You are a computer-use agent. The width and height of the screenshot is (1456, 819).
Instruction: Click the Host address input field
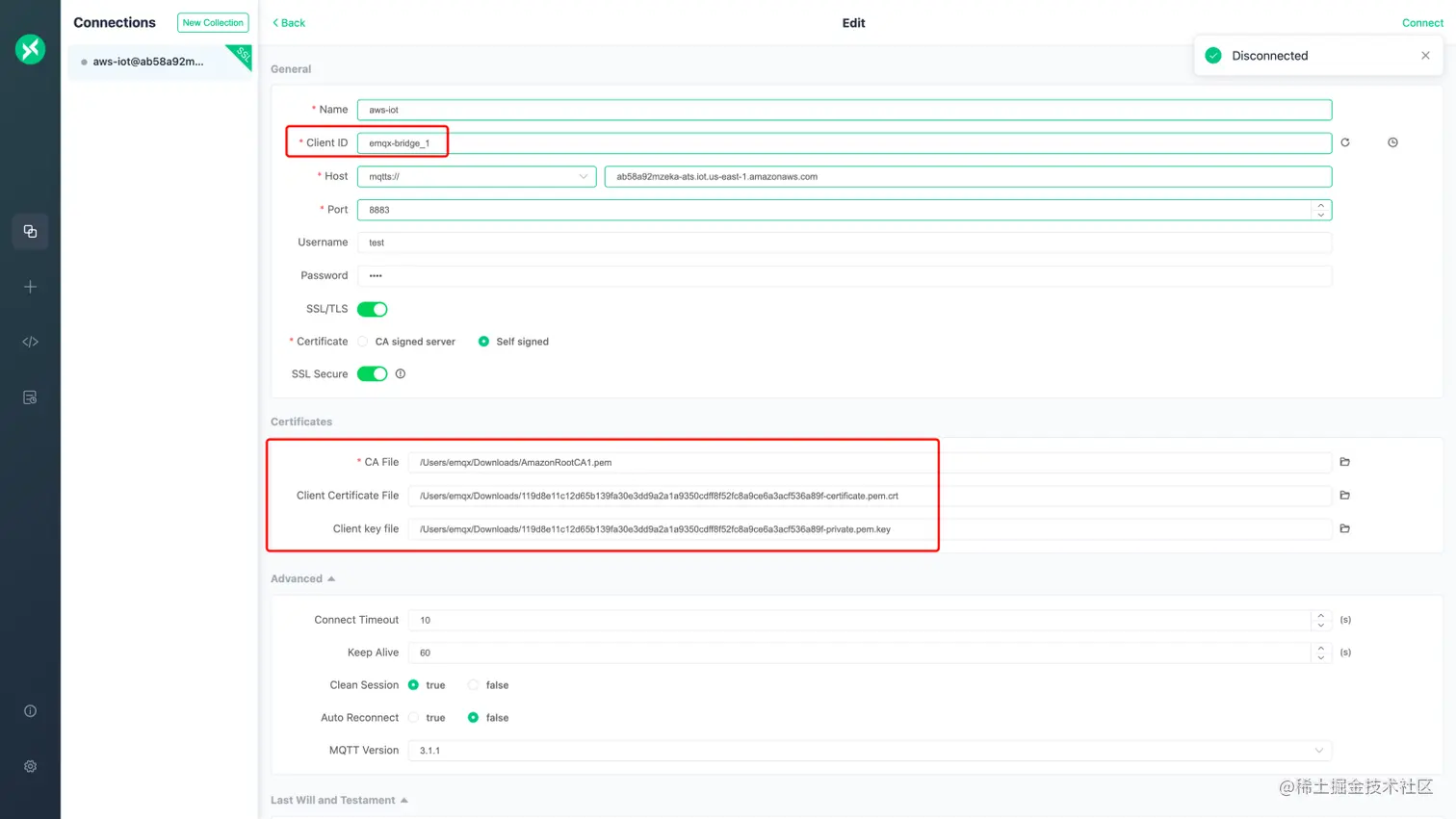point(968,176)
